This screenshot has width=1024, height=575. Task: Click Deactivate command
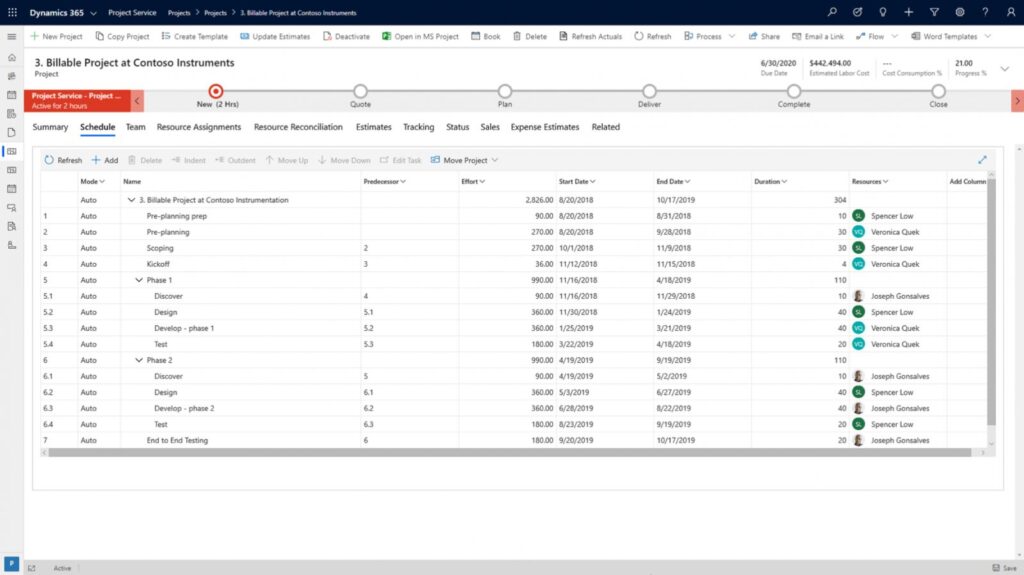pyautogui.click(x=346, y=37)
